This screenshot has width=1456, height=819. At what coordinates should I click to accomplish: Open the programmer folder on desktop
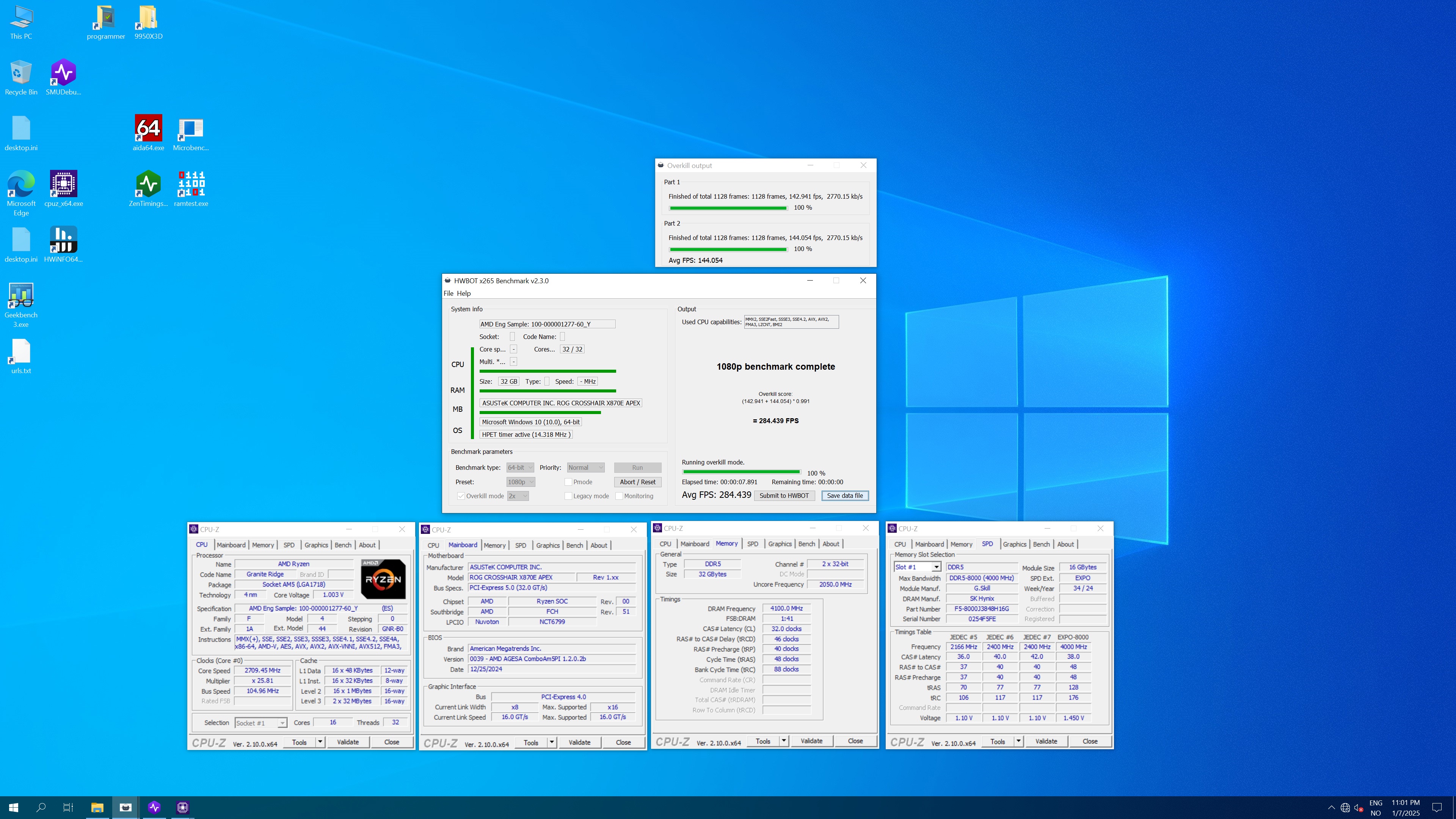click(106, 23)
